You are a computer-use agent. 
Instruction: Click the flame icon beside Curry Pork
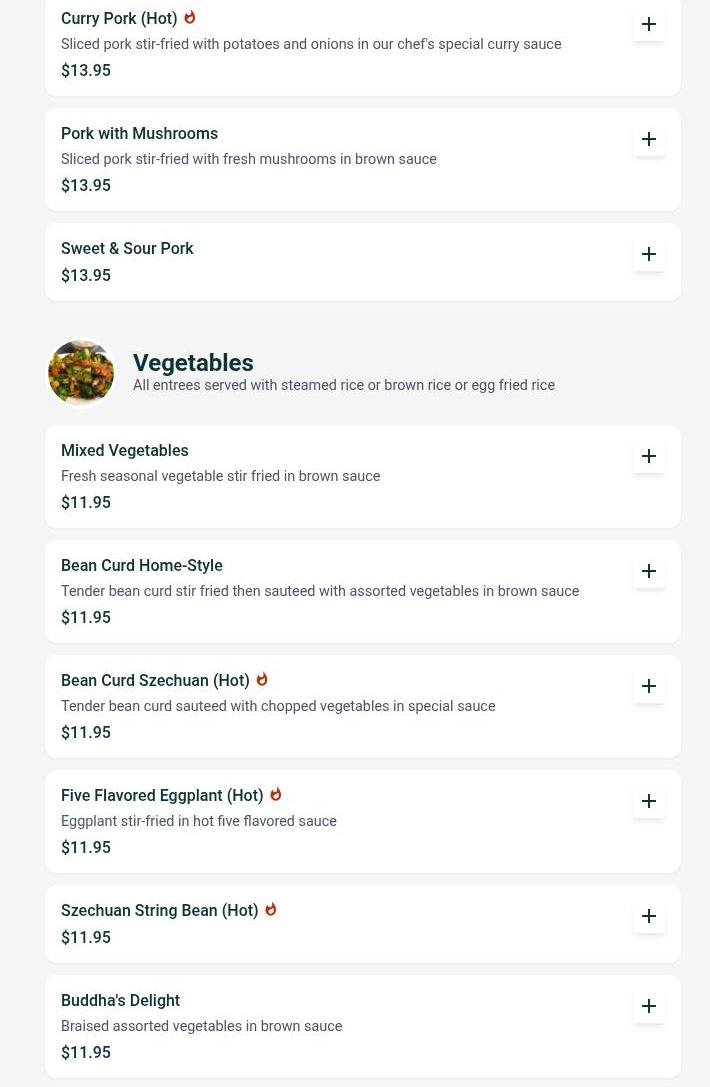pyautogui.click(x=189, y=17)
